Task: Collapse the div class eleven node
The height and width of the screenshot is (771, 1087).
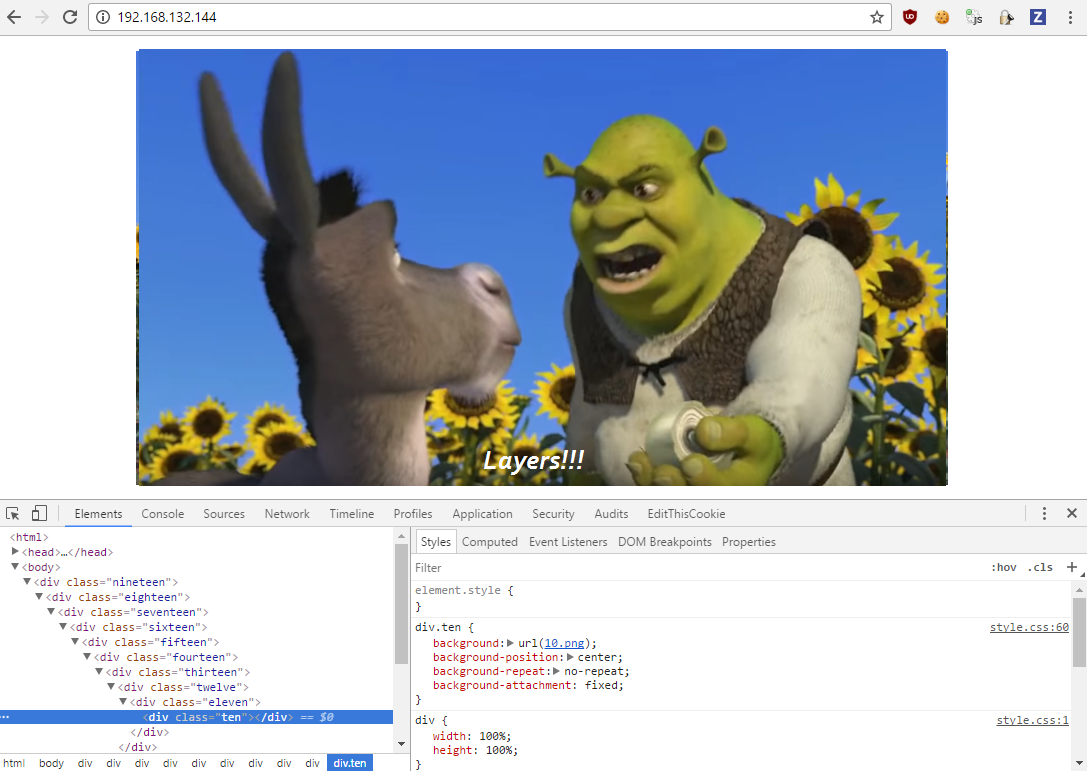Action: coord(123,702)
